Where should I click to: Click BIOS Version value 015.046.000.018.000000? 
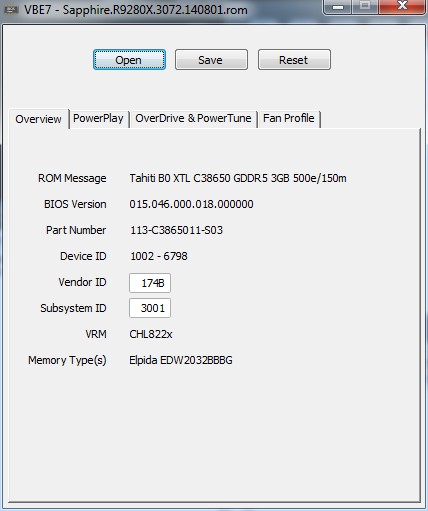pos(191,204)
